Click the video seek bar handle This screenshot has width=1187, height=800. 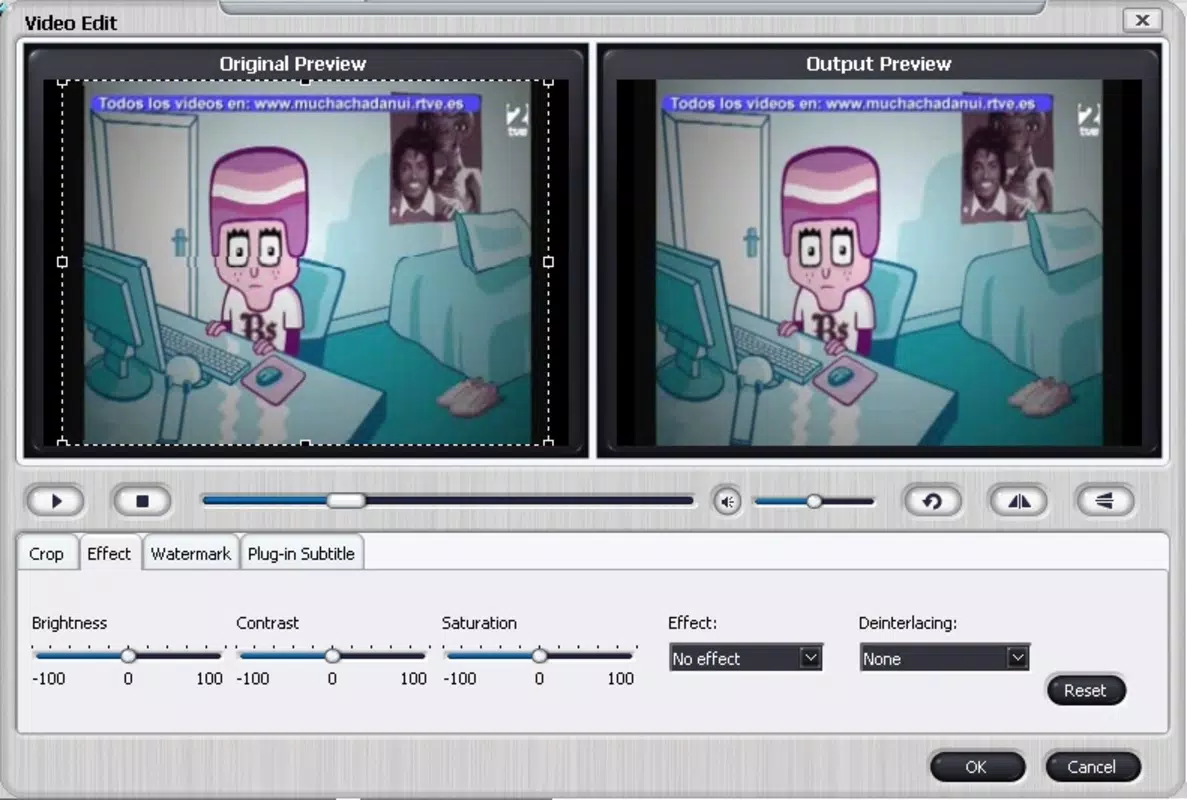click(x=346, y=500)
